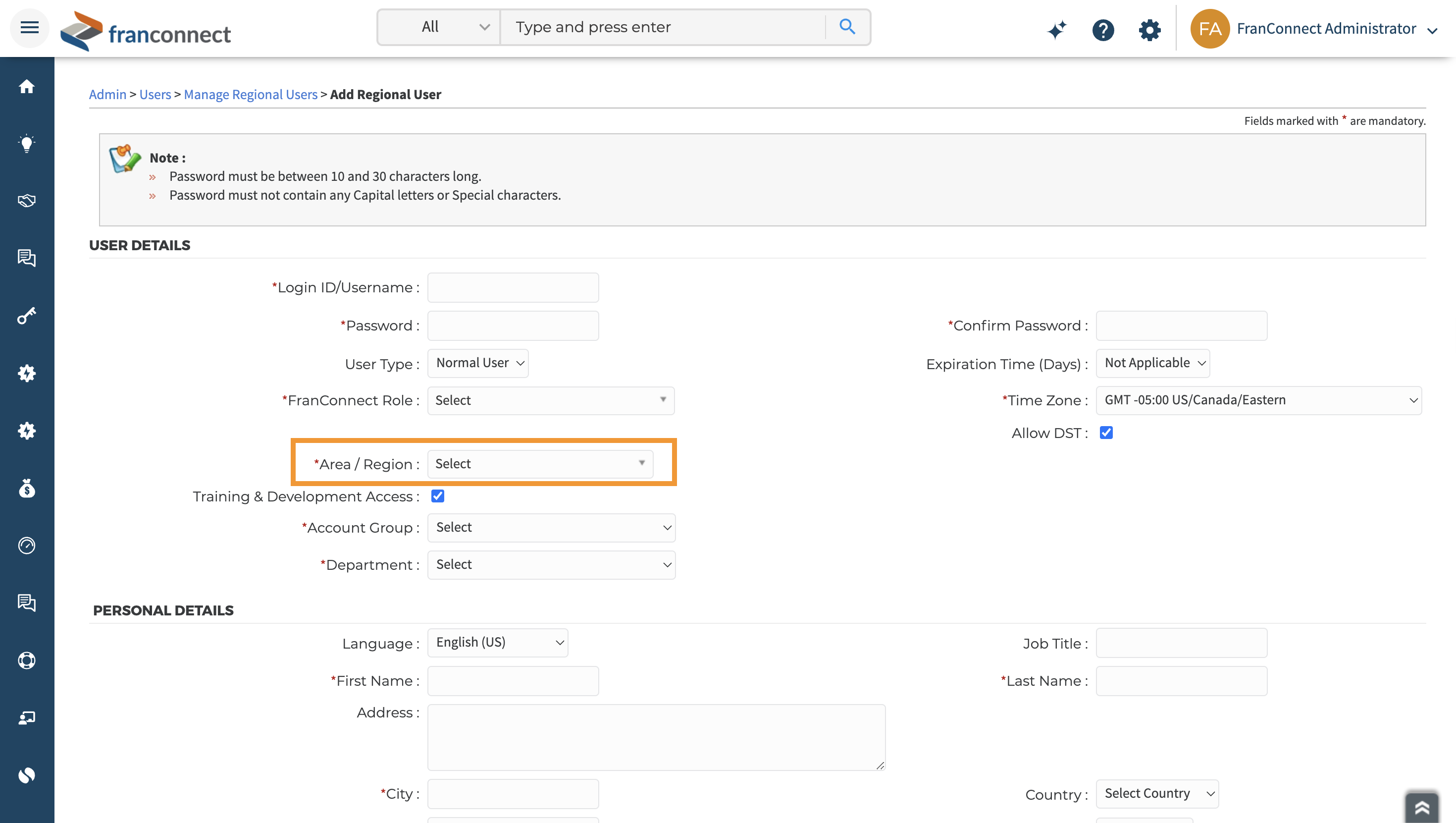Open the hamburger navigation menu
Screen dimensions: 1456x823
click(29, 27)
